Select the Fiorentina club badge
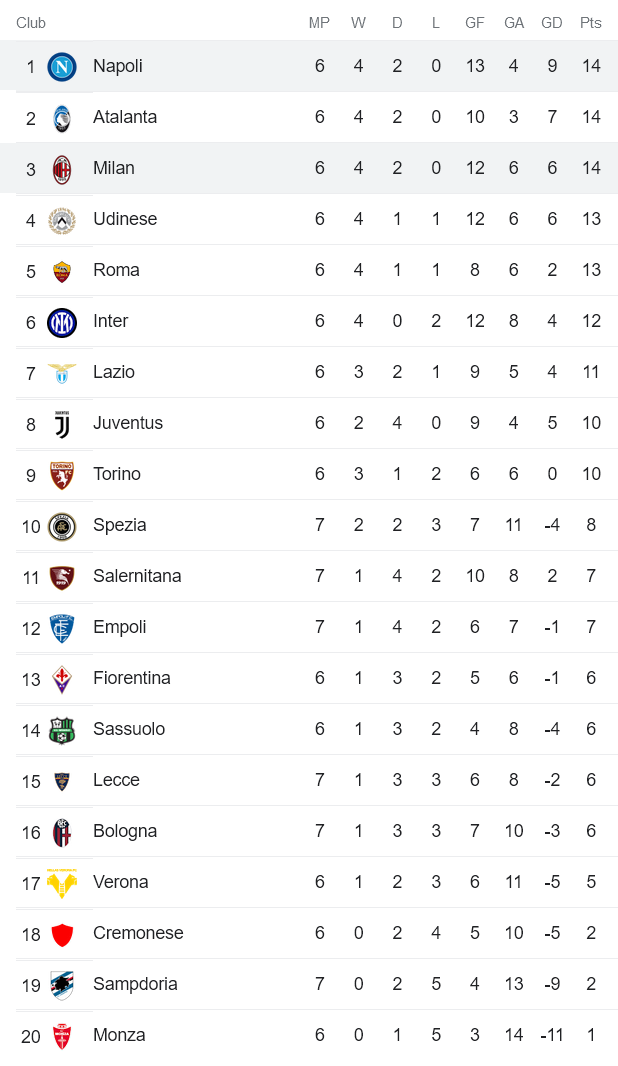 point(62,679)
